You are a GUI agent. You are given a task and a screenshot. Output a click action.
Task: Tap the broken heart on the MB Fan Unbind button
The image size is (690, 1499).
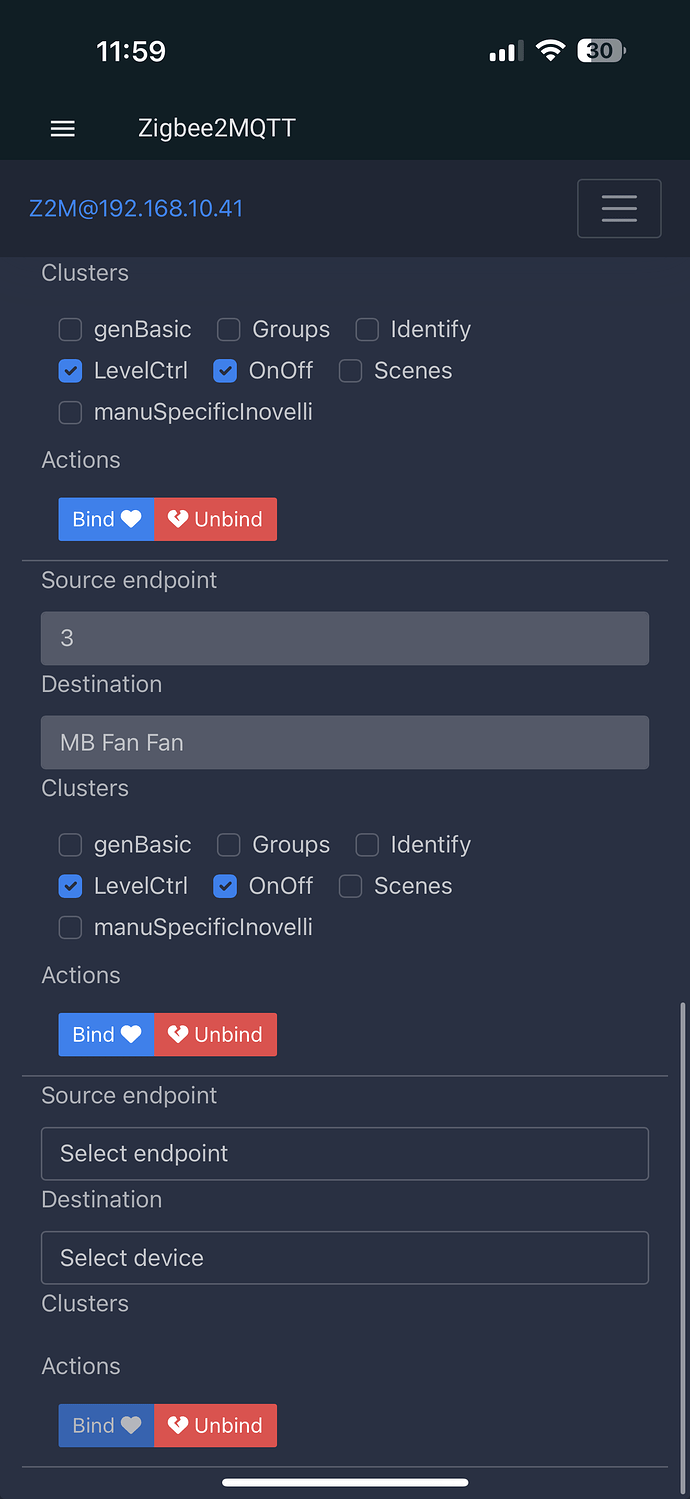click(178, 1034)
